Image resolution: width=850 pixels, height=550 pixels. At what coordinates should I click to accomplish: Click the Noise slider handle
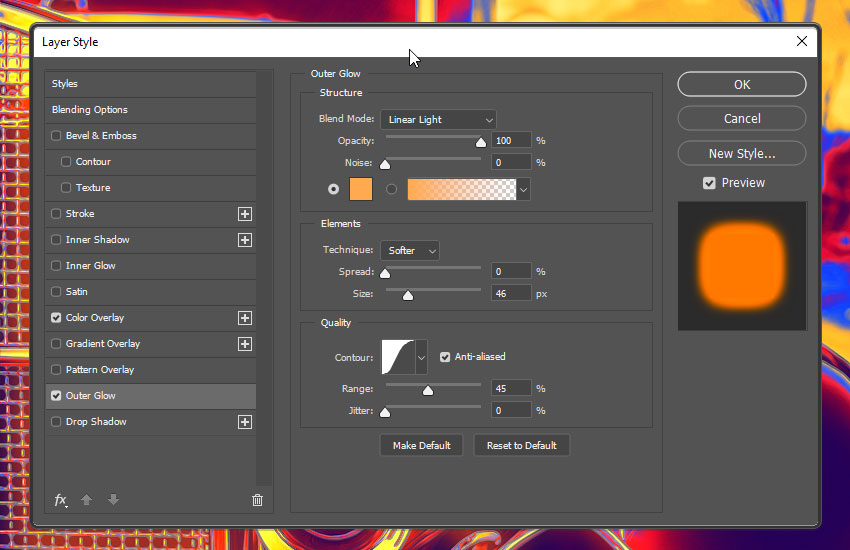(385, 164)
